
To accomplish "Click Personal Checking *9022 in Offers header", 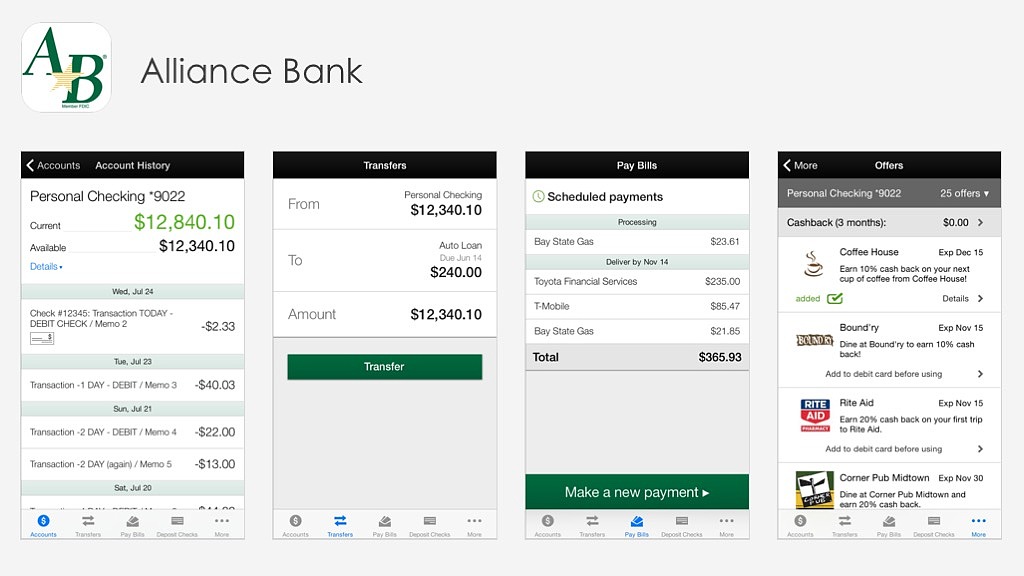I will (843, 193).
